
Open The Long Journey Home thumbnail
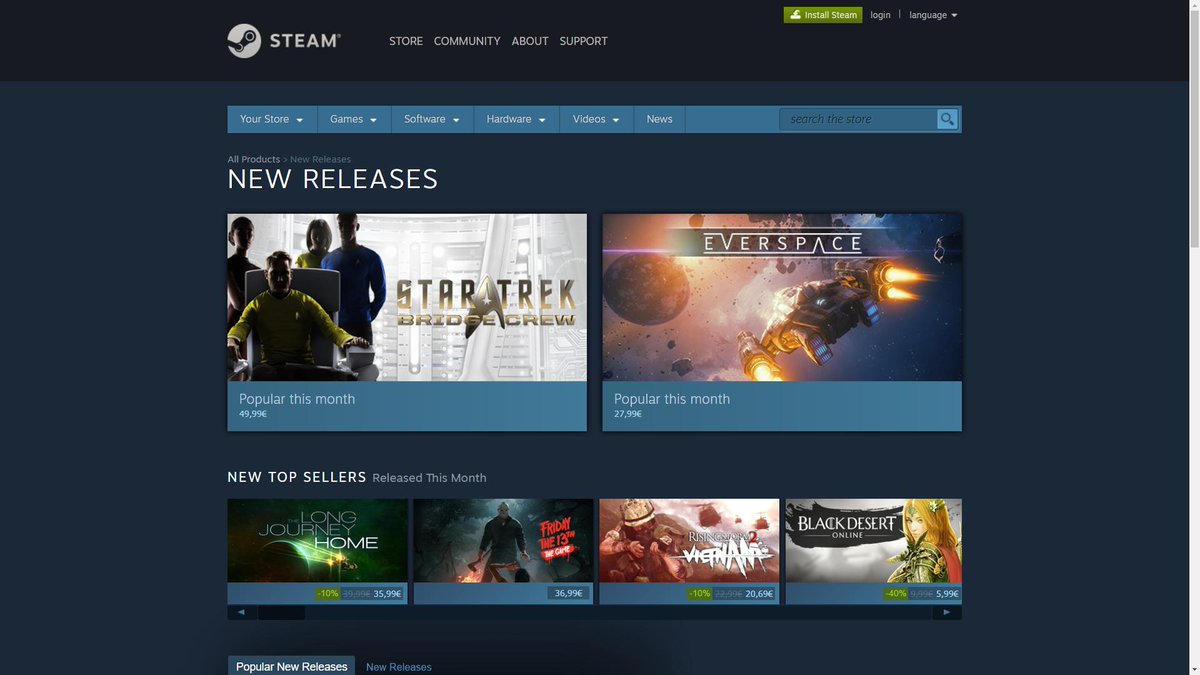tap(317, 541)
